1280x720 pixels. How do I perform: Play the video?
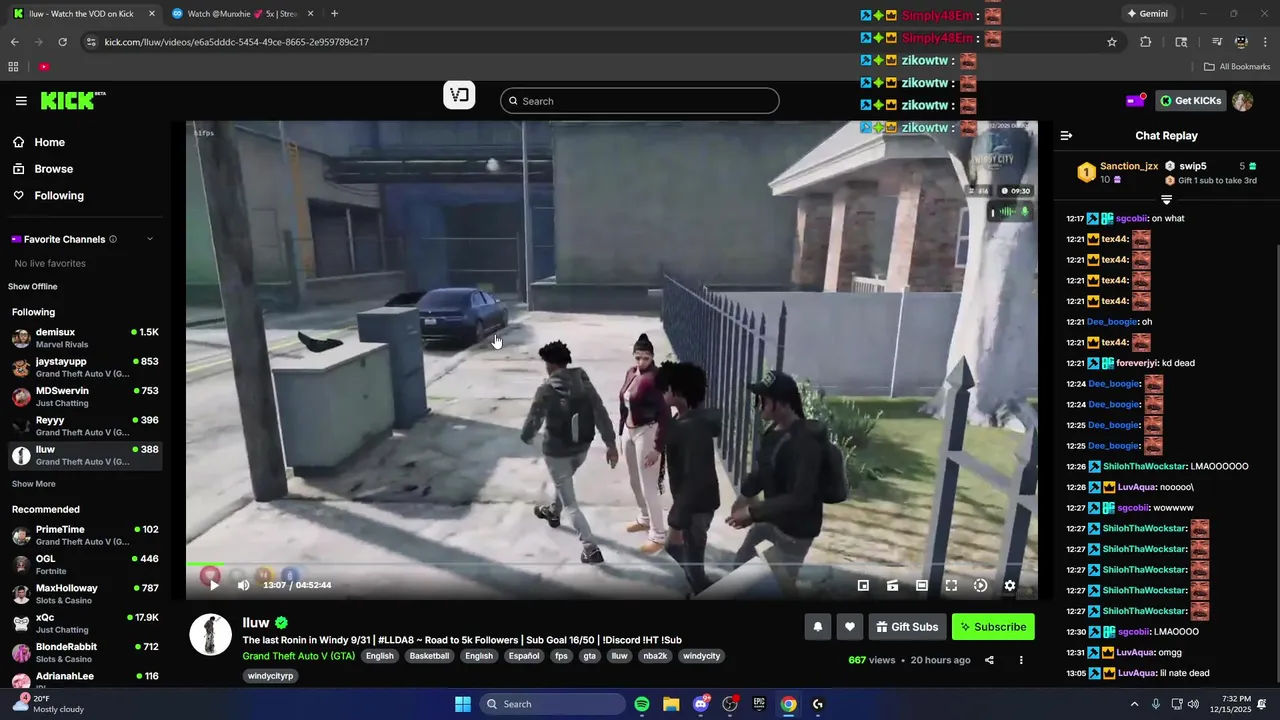pyautogui.click(x=213, y=585)
